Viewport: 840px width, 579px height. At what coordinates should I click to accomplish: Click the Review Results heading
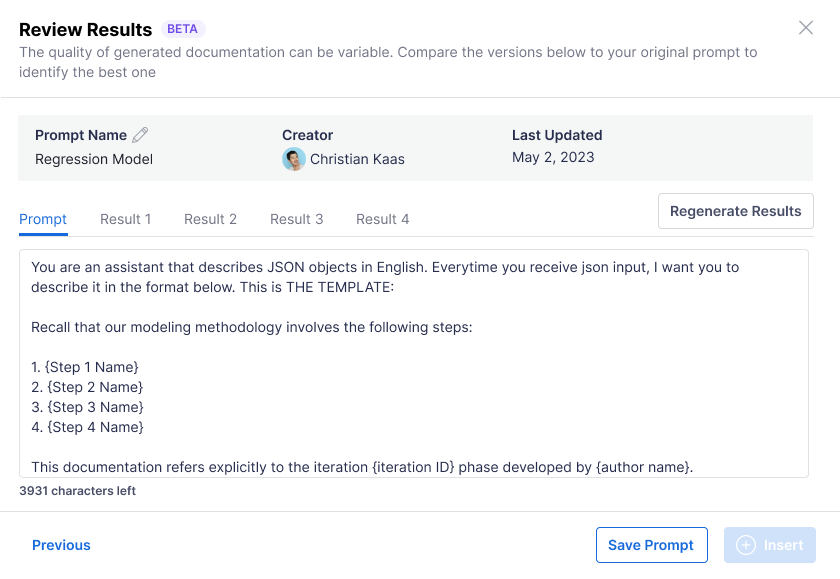pos(86,29)
